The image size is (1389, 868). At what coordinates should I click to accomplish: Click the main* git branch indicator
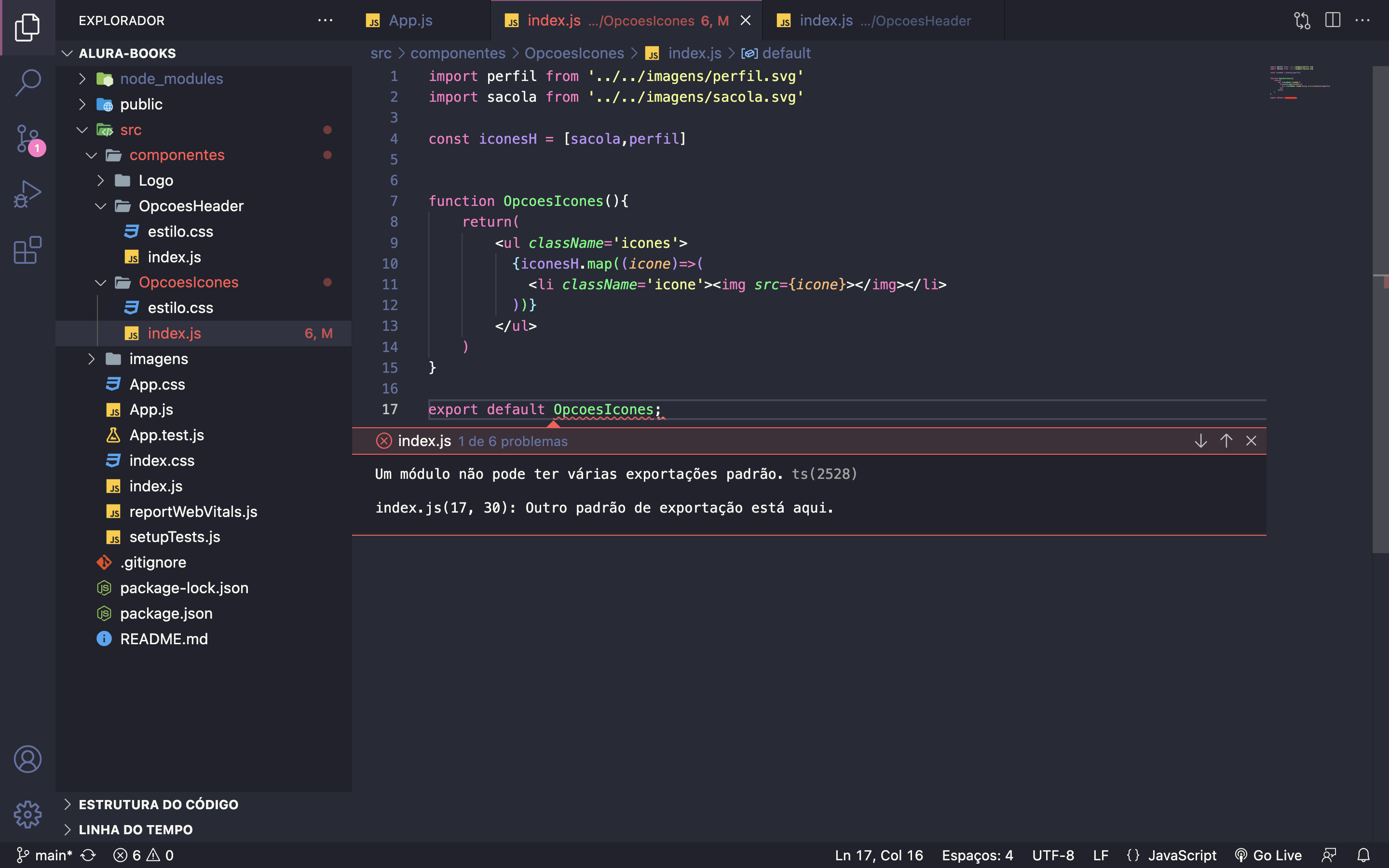[x=43, y=855]
